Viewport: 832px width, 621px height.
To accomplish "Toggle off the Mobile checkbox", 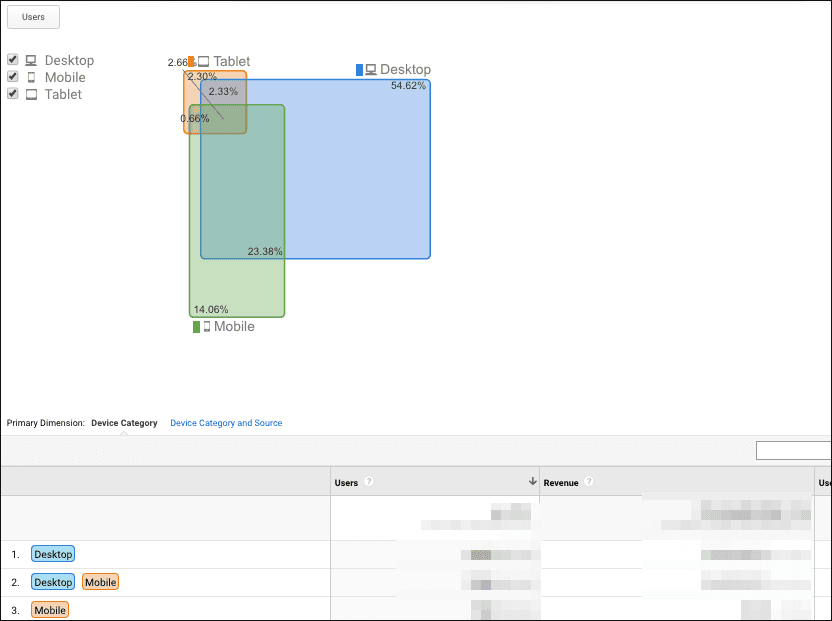I will coord(12,76).
